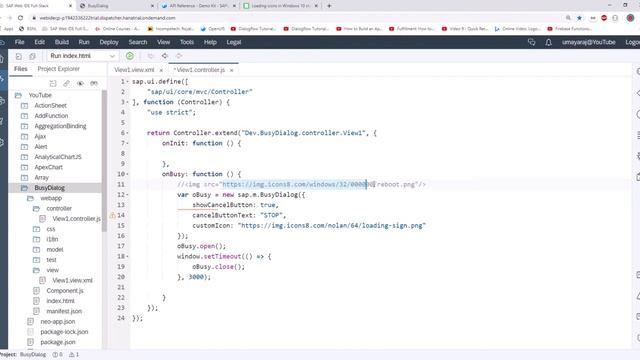Switch to the BusyDialog browser tab
The height and width of the screenshot is (360, 640).
117,6
